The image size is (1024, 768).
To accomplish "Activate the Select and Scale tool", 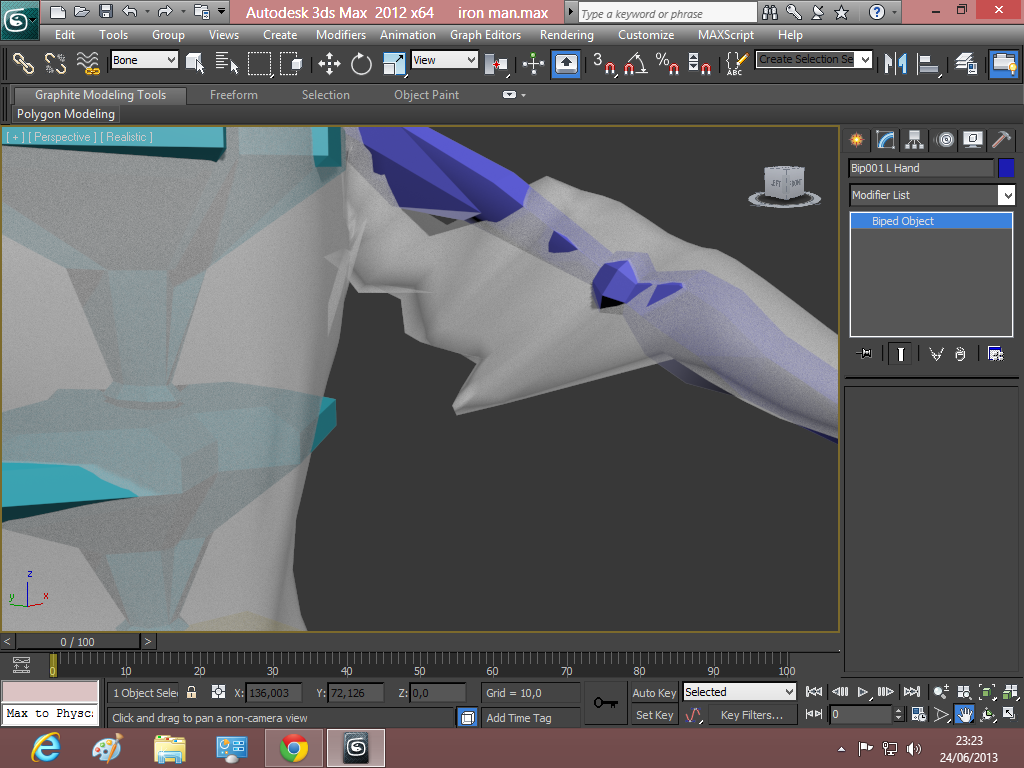I will 394,63.
